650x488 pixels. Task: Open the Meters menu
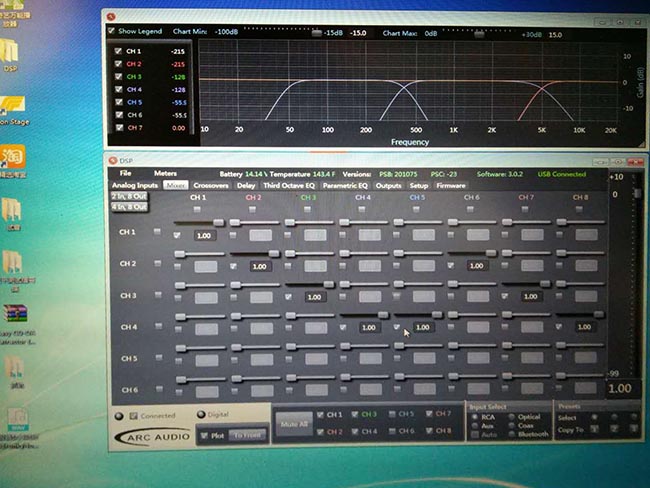click(165, 173)
